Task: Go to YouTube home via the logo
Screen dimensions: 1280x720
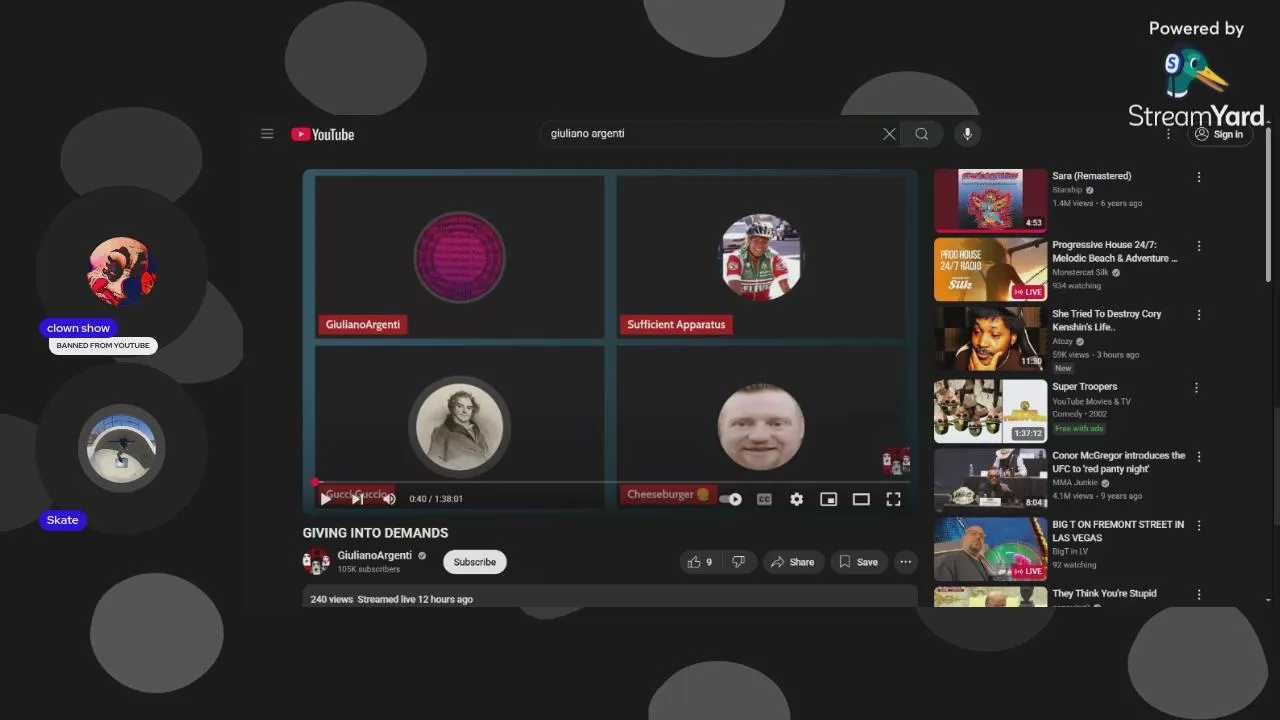Action: click(x=322, y=134)
